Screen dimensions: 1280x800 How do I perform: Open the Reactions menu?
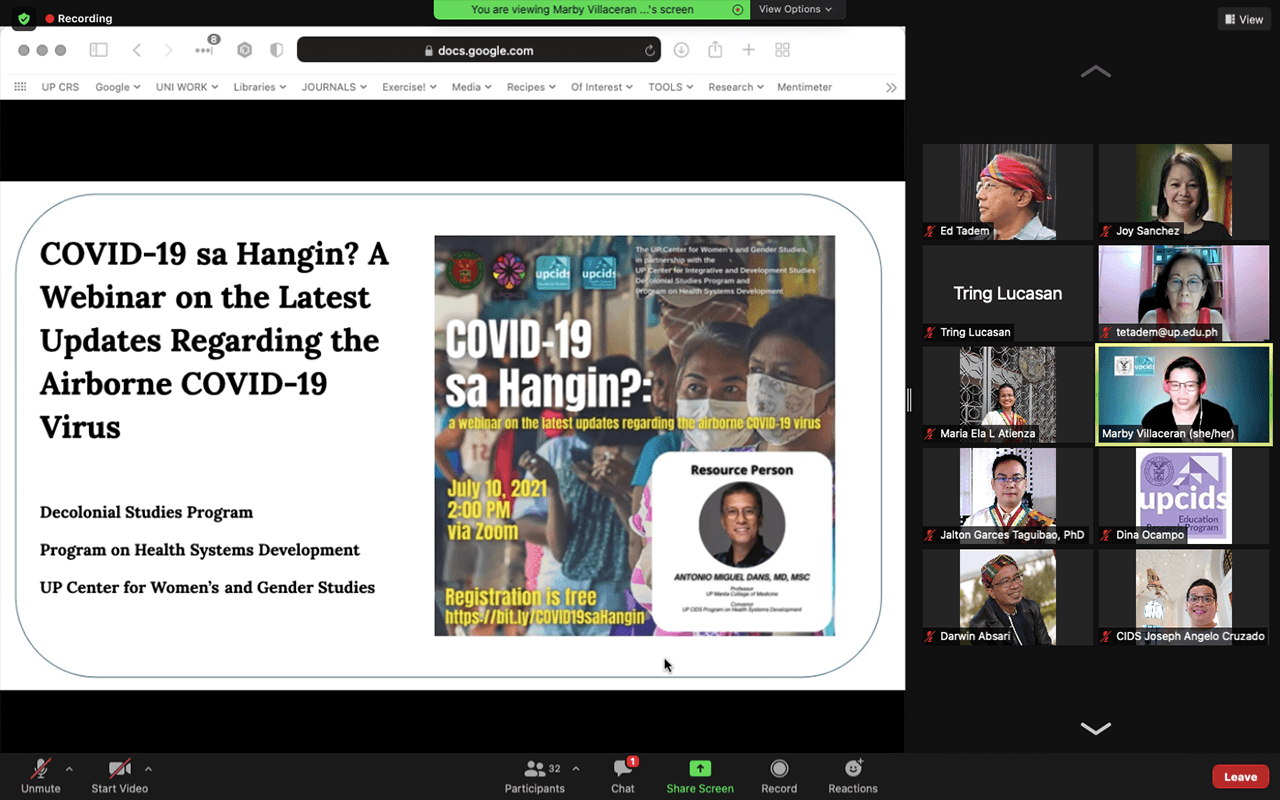pyautogui.click(x=853, y=776)
